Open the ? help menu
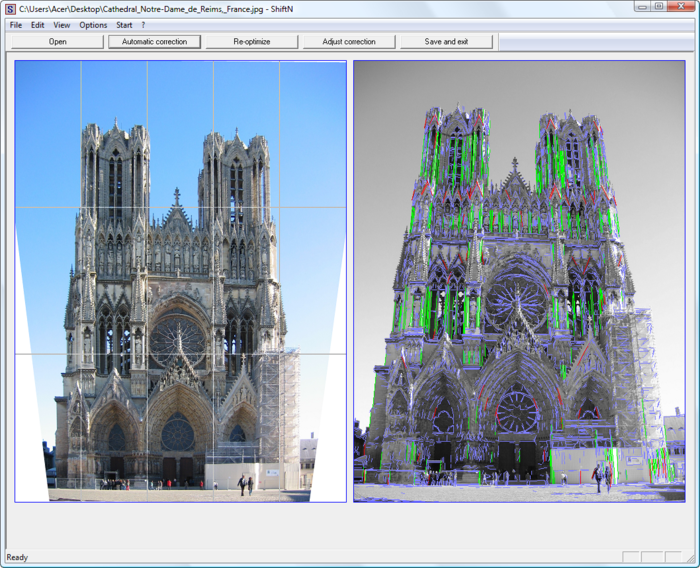 143,25
